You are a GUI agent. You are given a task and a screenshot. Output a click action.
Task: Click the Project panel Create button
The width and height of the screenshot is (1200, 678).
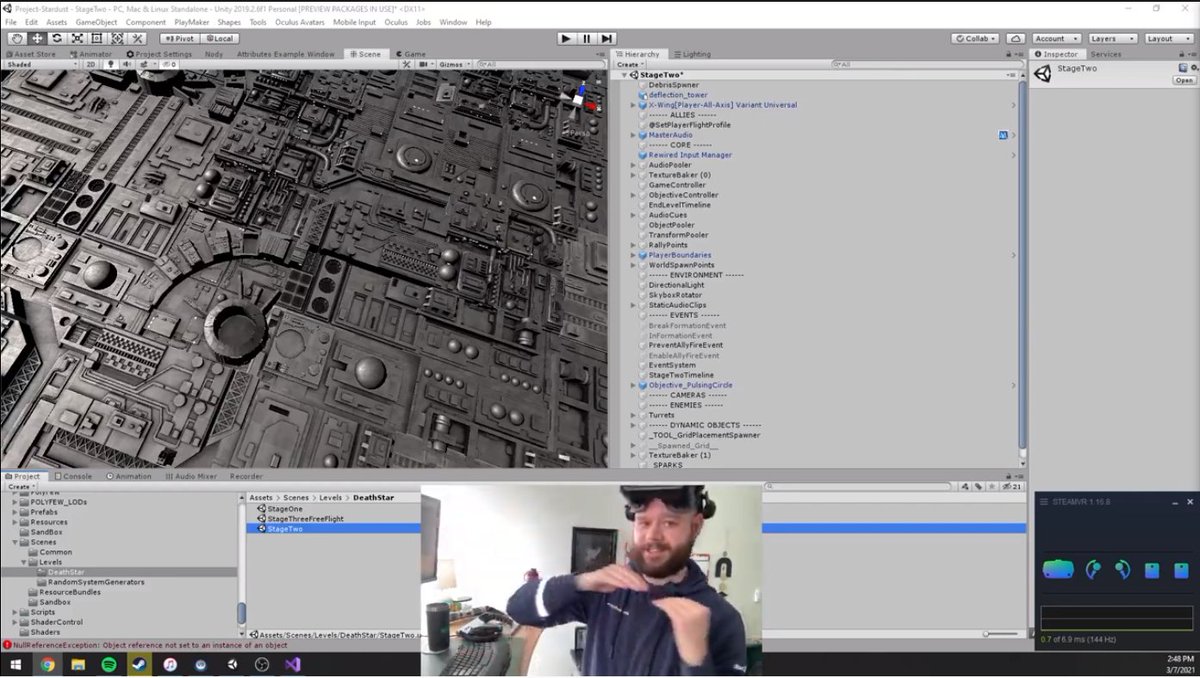pyautogui.click(x=19, y=486)
